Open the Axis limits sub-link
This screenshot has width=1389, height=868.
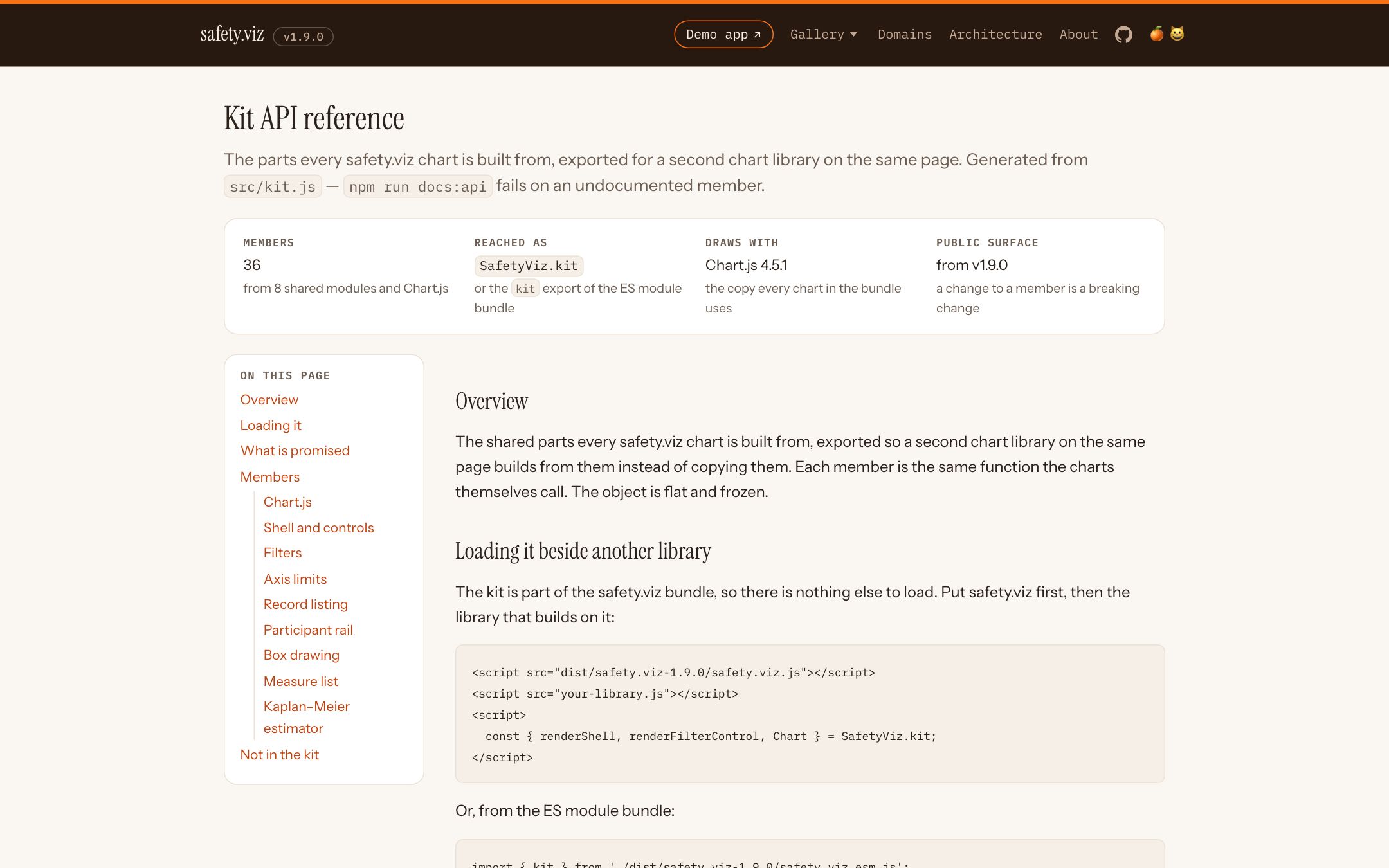[295, 579]
